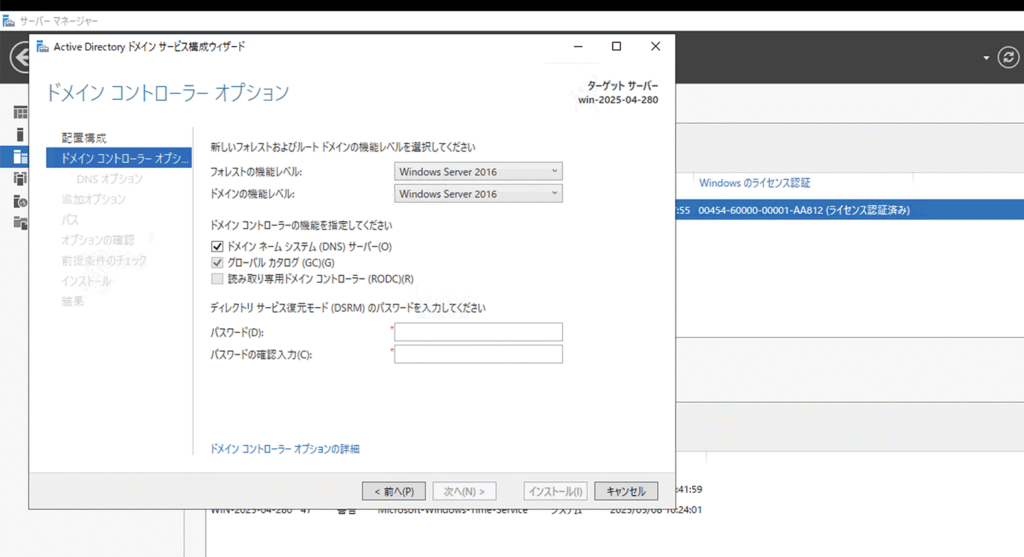1024x557 pixels.
Task: Select the 結果 wizard step
Action: coord(72,301)
